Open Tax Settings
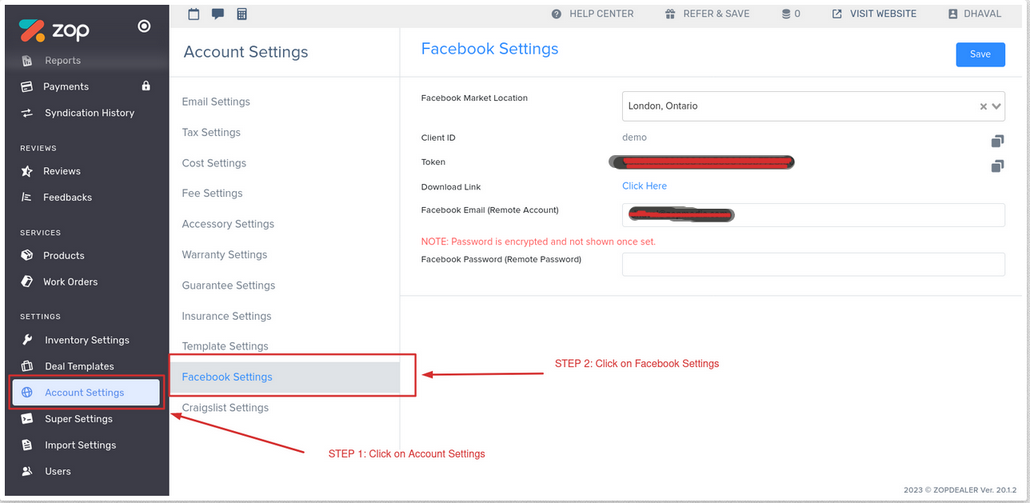This screenshot has height=503, width=1030. (212, 133)
